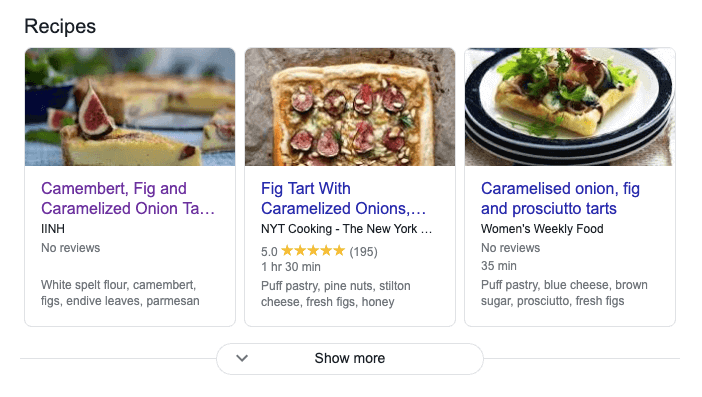702x397 pixels.
Task: Click ingredients text listing white spelt flour
Action: (120, 293)
